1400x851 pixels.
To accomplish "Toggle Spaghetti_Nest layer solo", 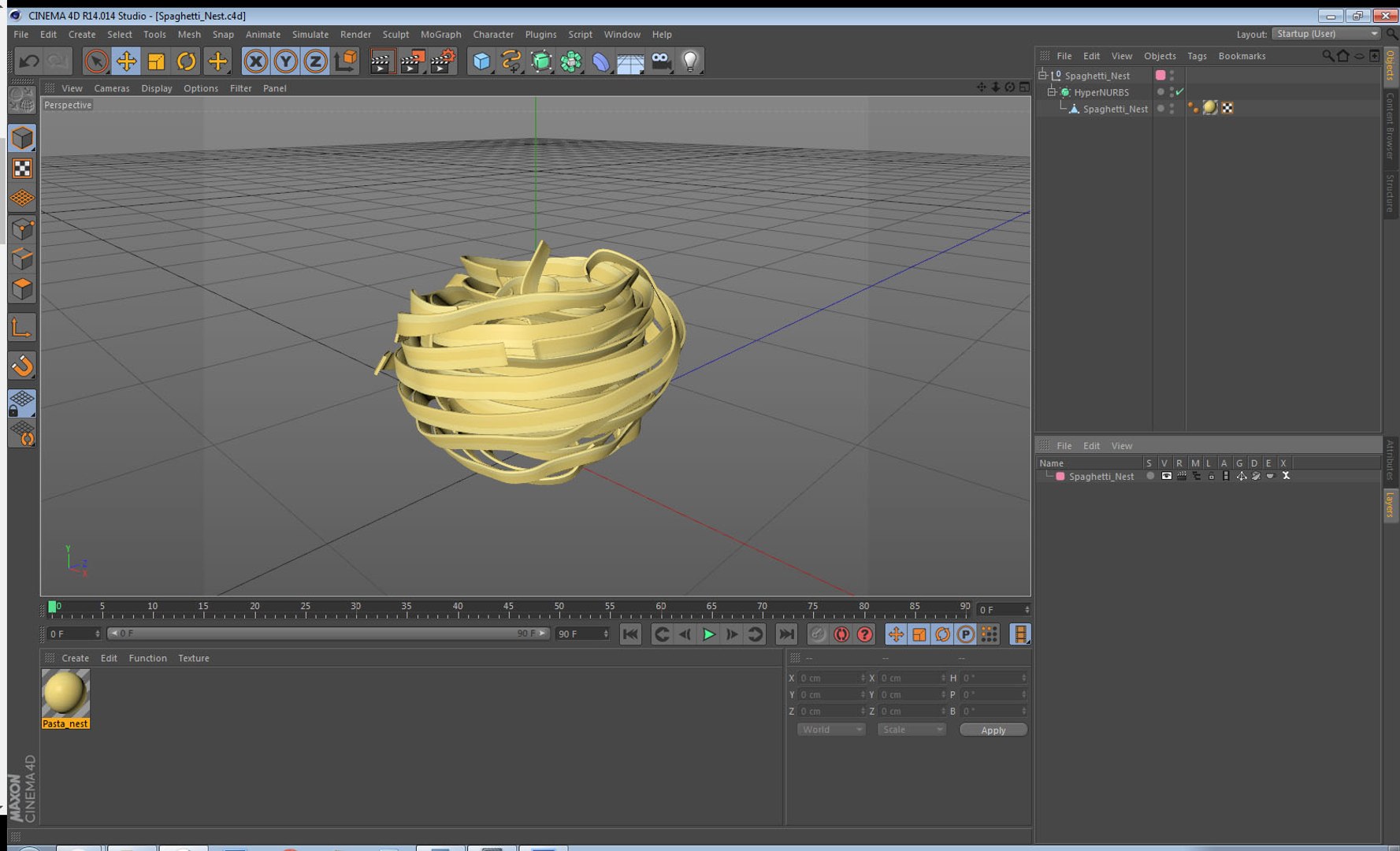I will [x=1150, y=476].
